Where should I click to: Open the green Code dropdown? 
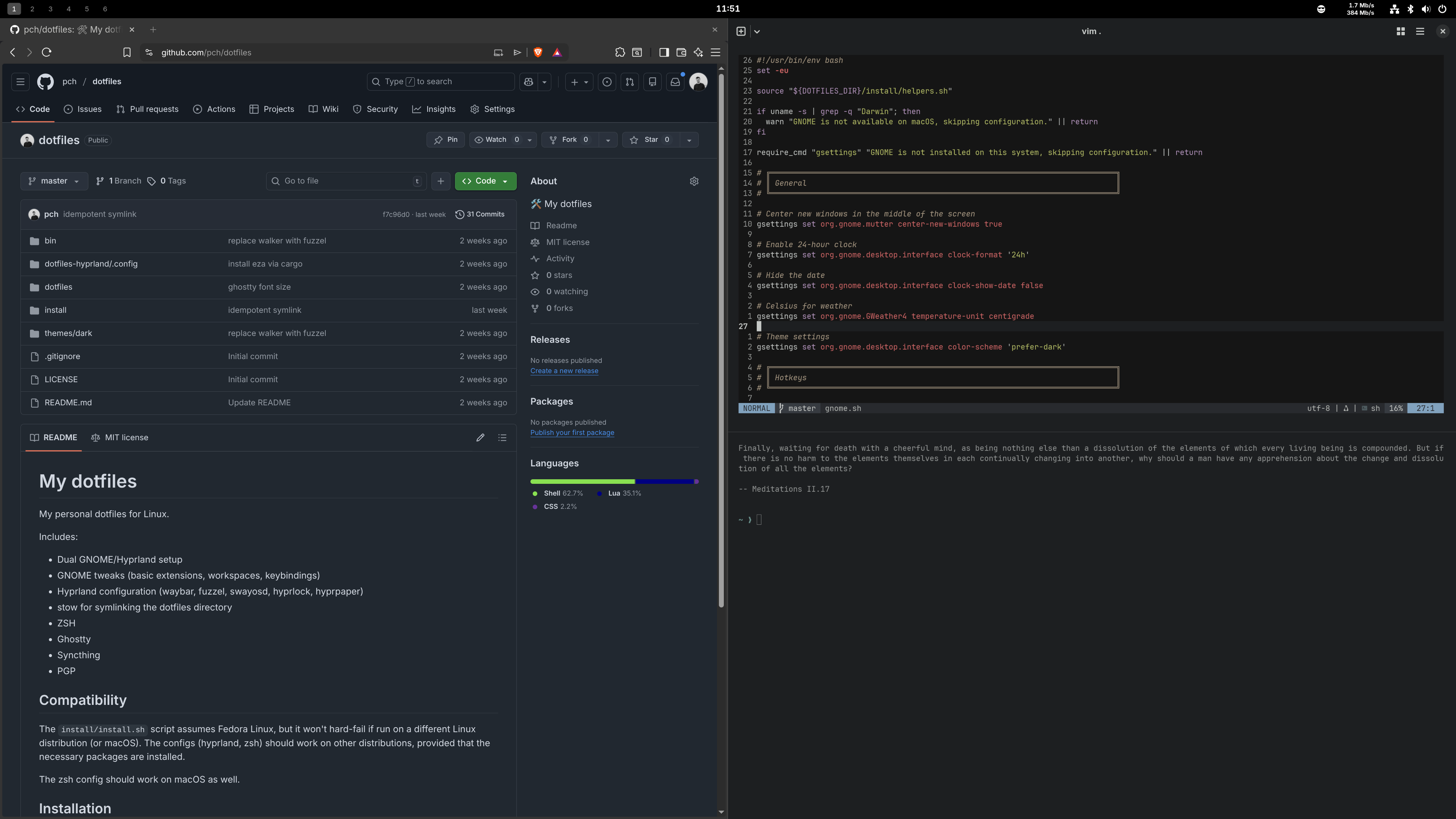pos(485,181)
